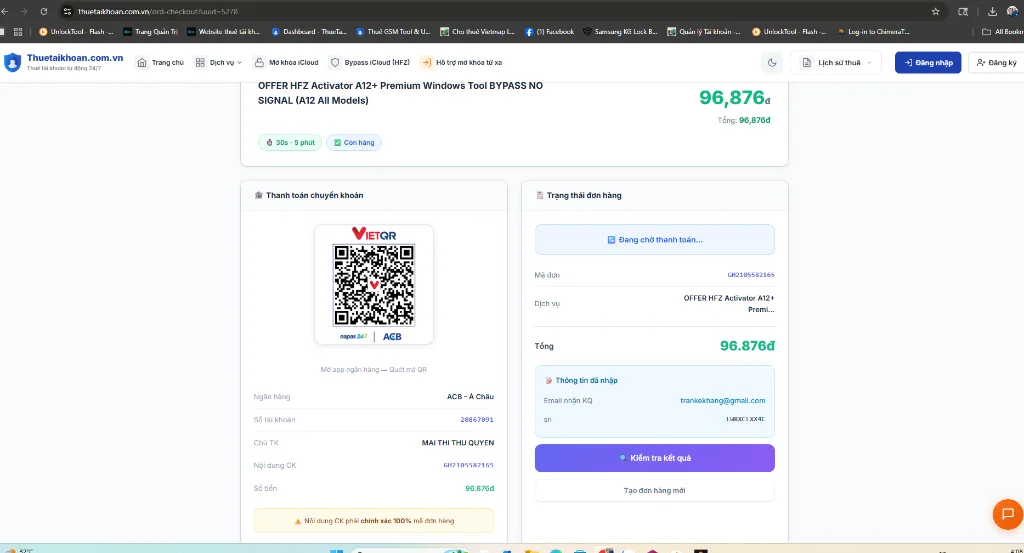1024x553 pixels.
Task: Open first UnlockTool - Flash bookmark
Action: point(76,31)
